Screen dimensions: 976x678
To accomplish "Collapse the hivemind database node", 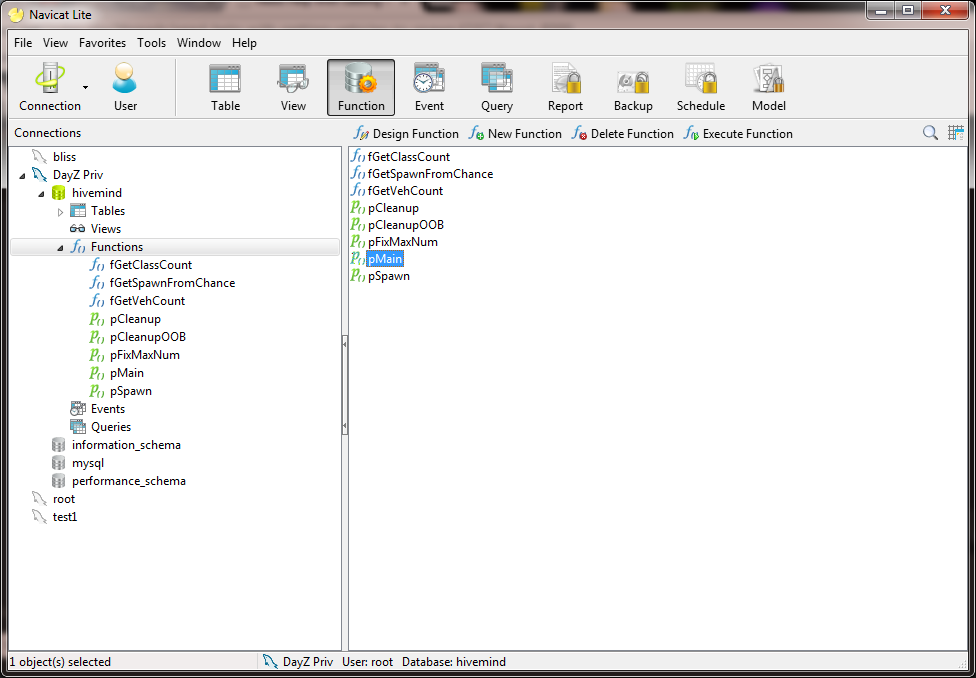I will click(42, 194).
